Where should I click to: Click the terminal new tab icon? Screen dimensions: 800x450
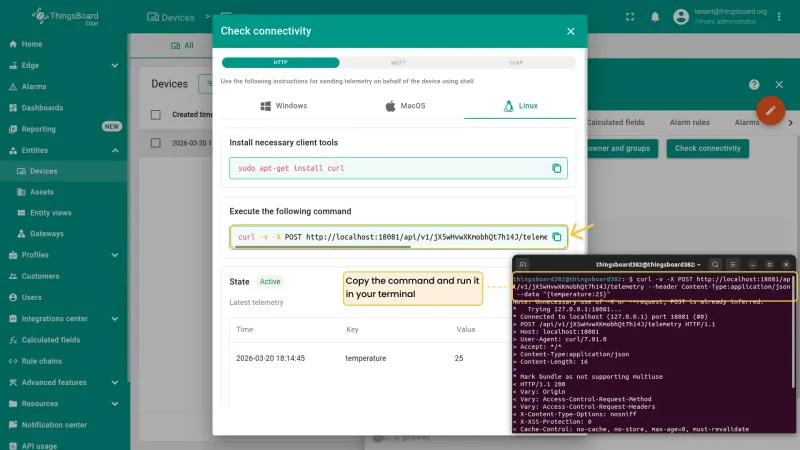(x=523, y=264)
